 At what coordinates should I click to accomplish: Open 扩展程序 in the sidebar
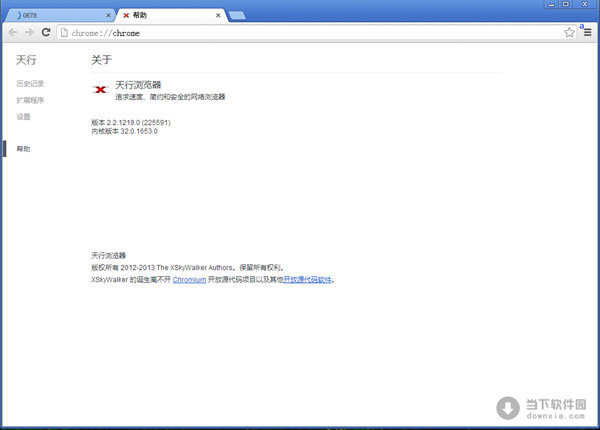click(x=30, y=100)
